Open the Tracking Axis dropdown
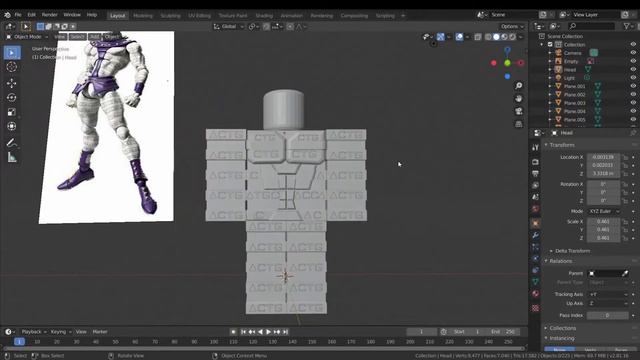640x360 pixels. tap(608, 294)
